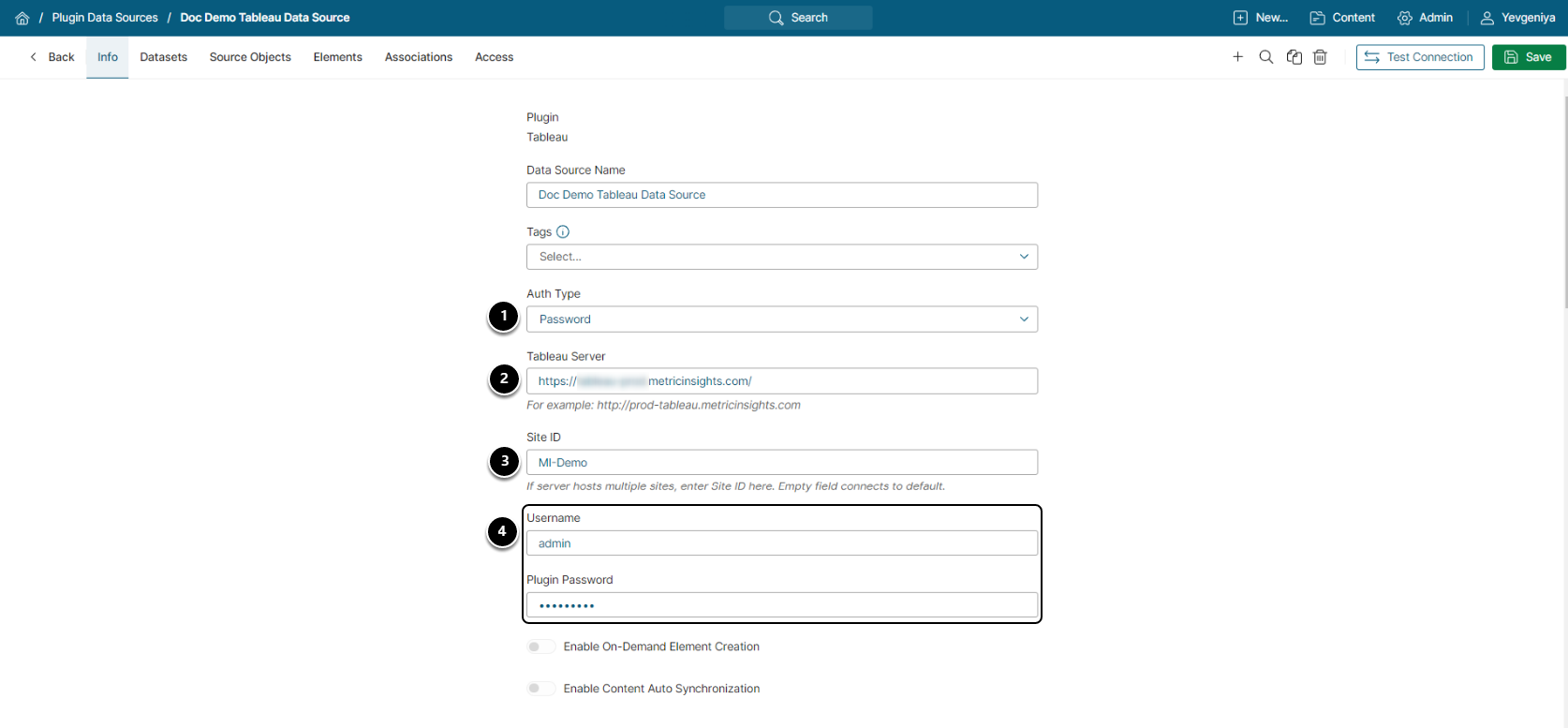Expand the Tags select dropdown

[x=781, y=257]
